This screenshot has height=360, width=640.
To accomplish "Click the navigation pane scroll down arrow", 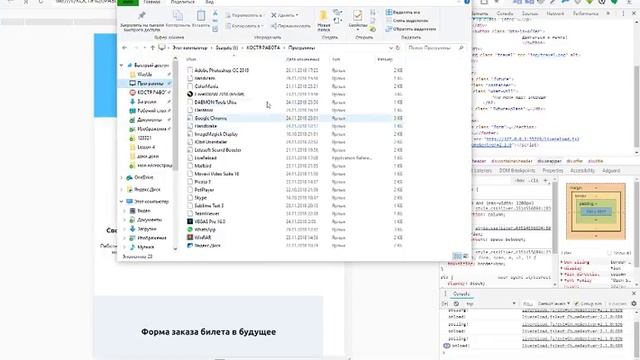I will [x=176, y=249].
